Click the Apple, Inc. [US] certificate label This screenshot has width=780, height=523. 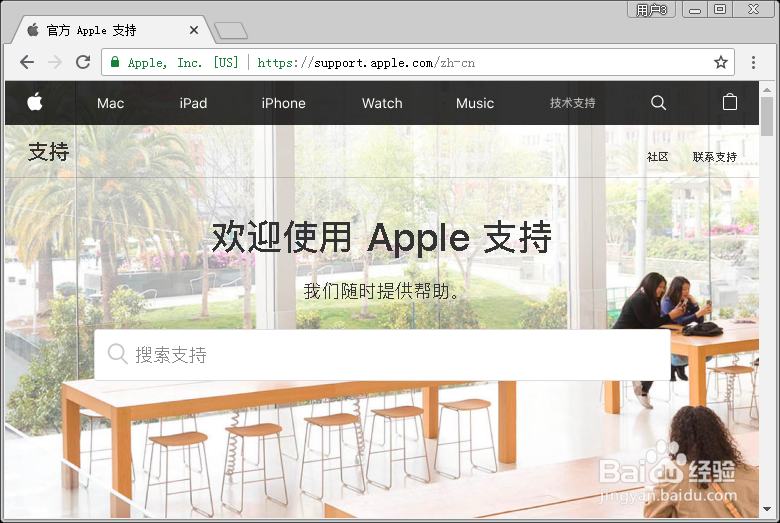183,63
